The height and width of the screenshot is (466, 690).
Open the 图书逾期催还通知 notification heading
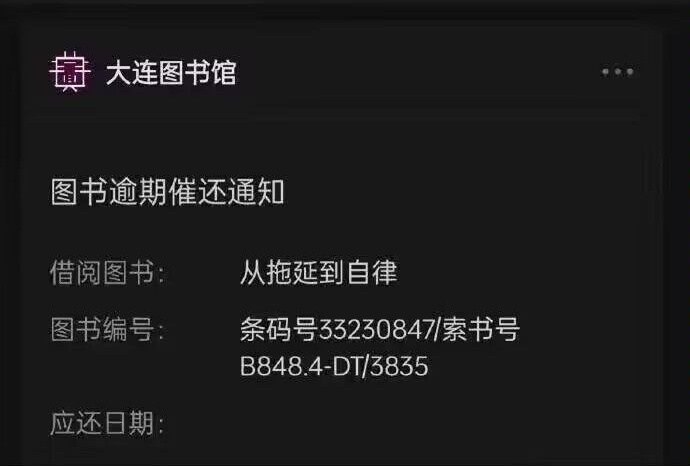pos(168,192)
